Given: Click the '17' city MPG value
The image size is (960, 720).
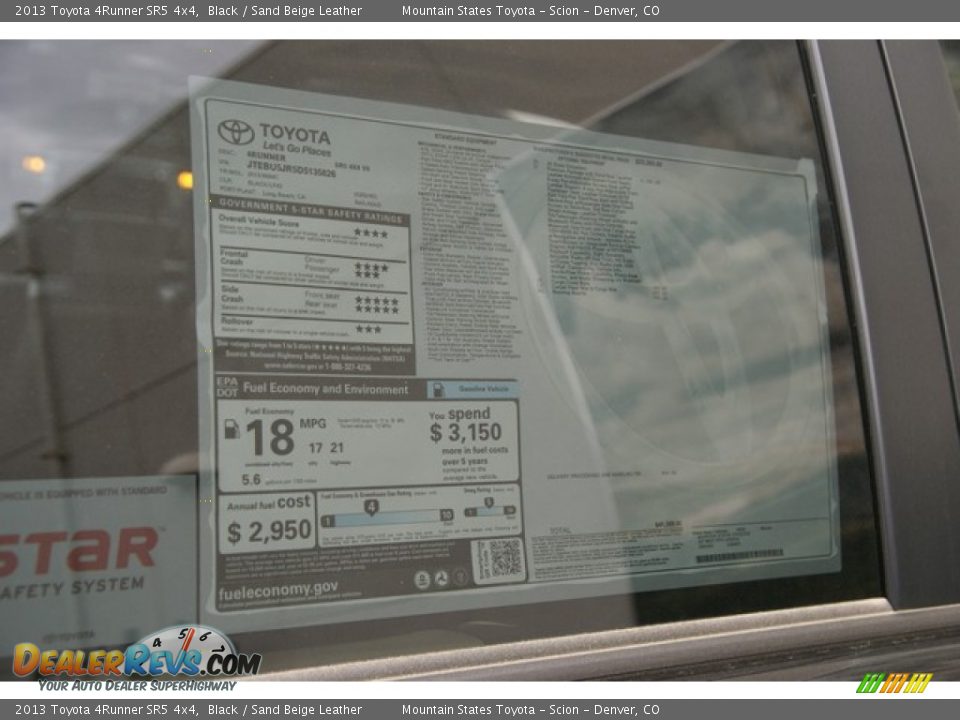Looking at the screenshot, I should pyautogui.click(x=315, y=448).
